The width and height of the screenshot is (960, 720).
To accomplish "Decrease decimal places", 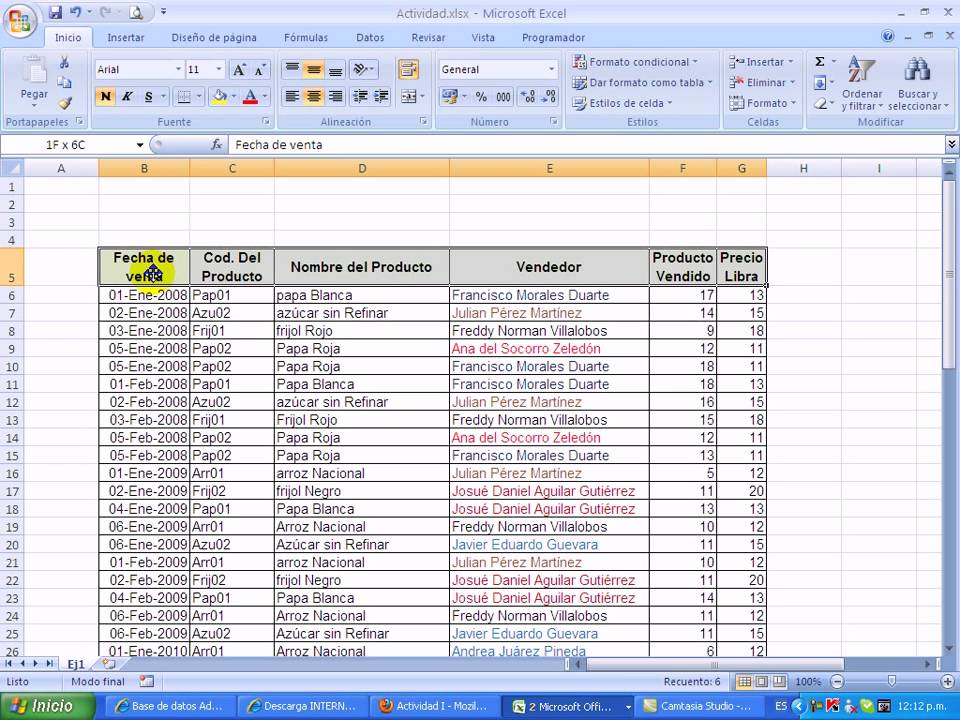I will (549, 96).
